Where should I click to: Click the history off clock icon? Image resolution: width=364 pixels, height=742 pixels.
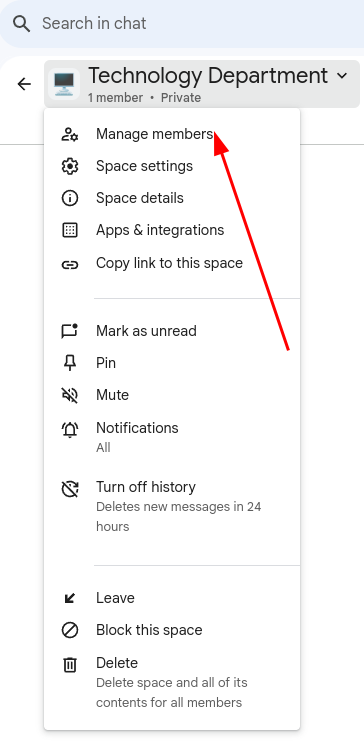click(x=70, y=488)
